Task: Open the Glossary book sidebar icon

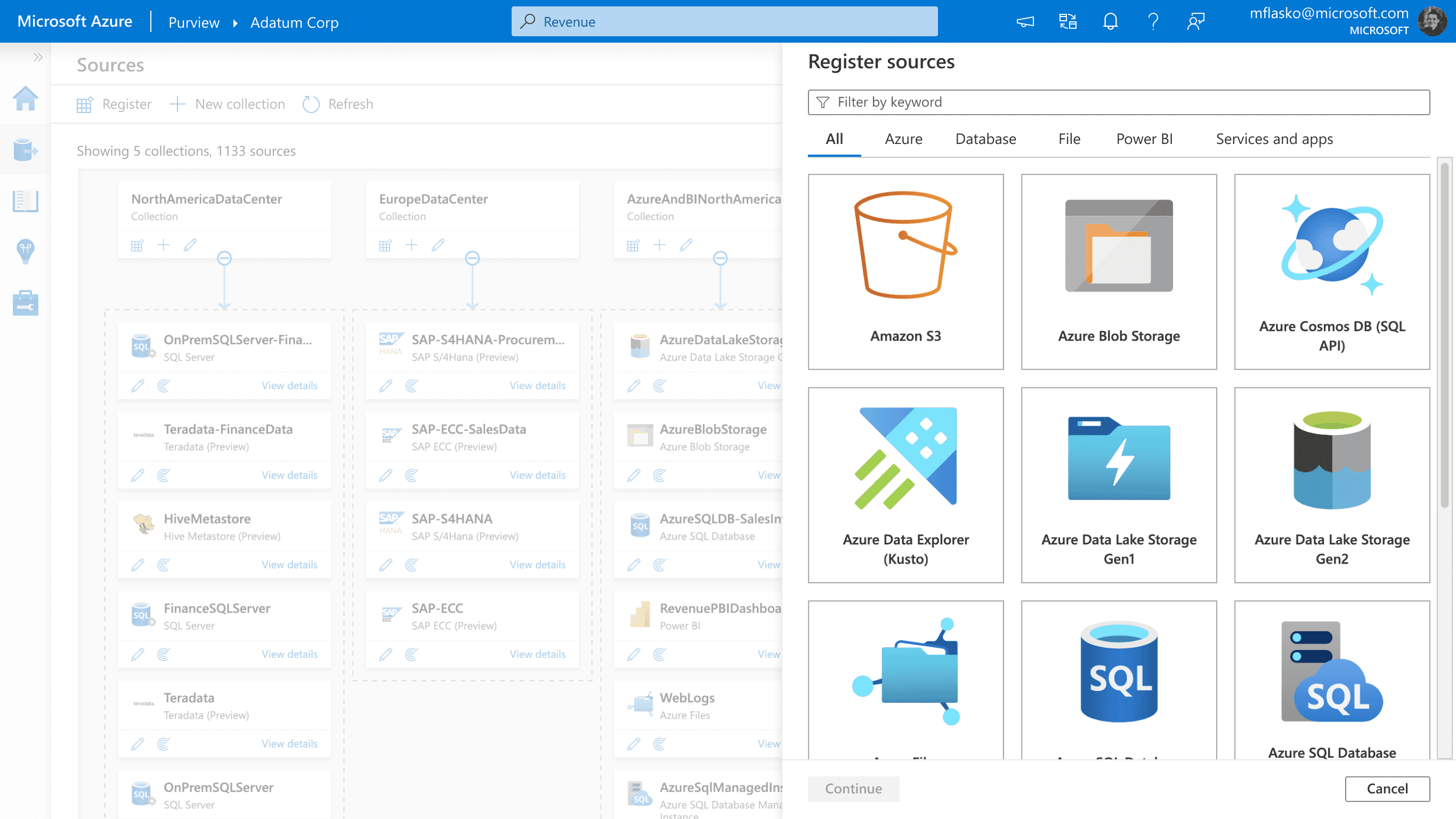Action: 26,201
